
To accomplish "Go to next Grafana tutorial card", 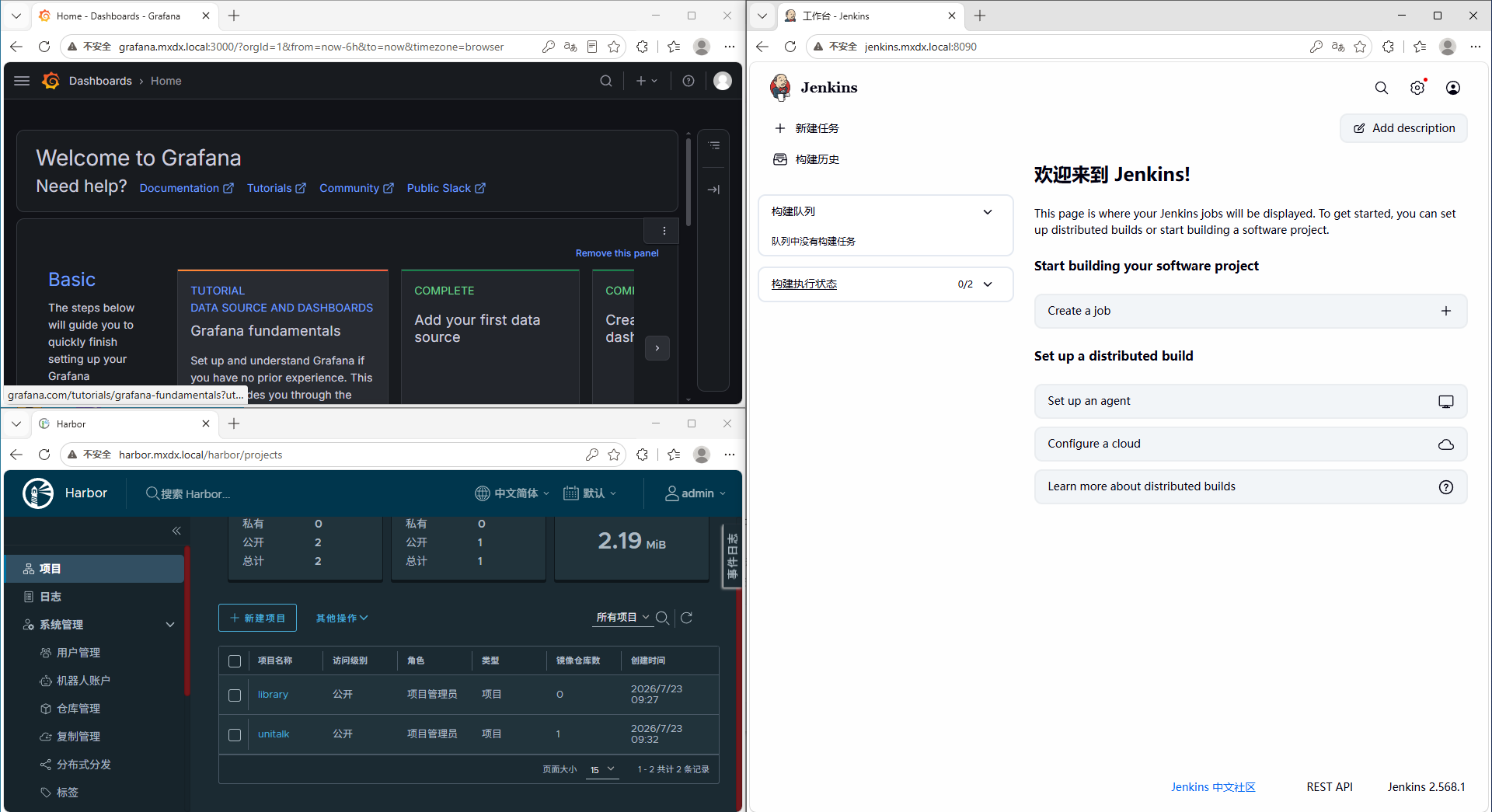I will 657,348.
